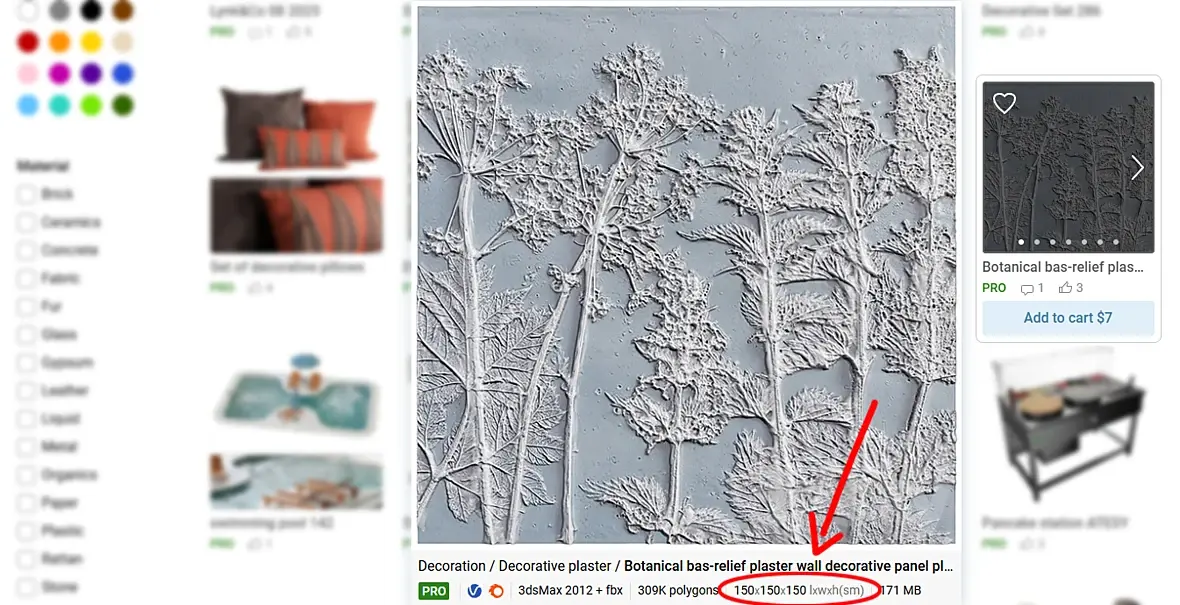The width and height of the screenshot is (1180, 605).
Task: Check the Metal material checkbox
Action: (26, 446)
